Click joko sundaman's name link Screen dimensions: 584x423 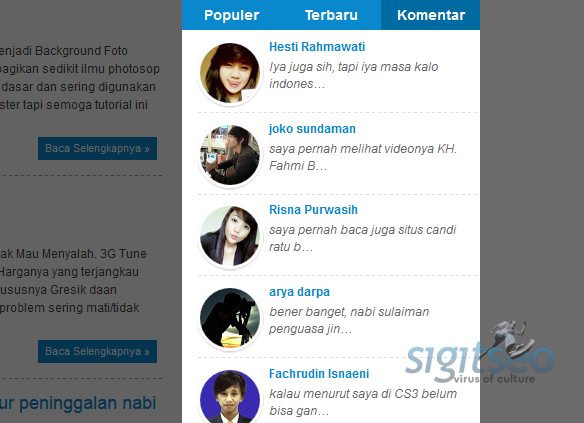click(x=312, y=129)
